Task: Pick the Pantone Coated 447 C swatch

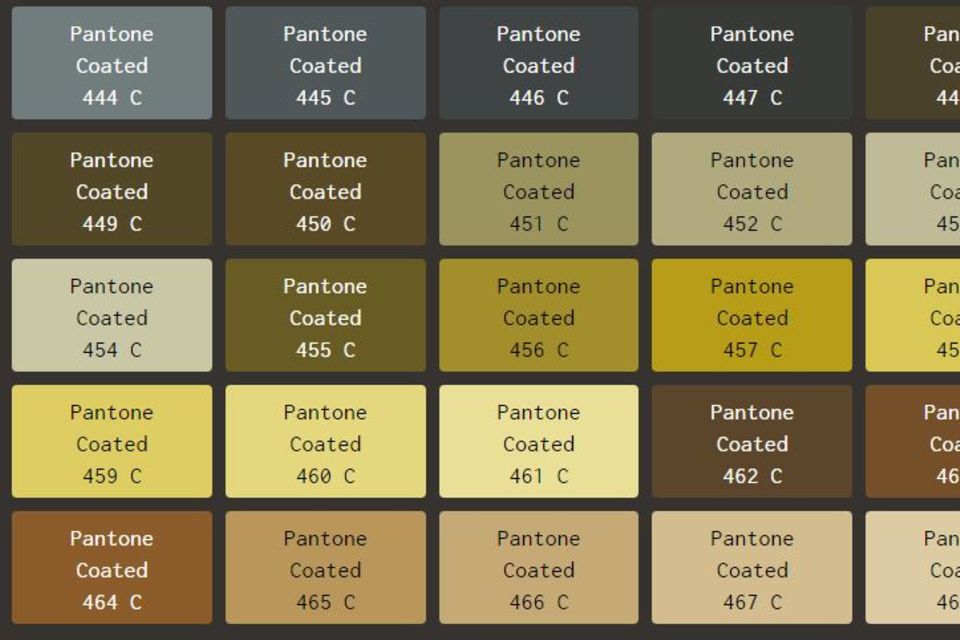Action: pyautogui.click(x=752, y=63)
